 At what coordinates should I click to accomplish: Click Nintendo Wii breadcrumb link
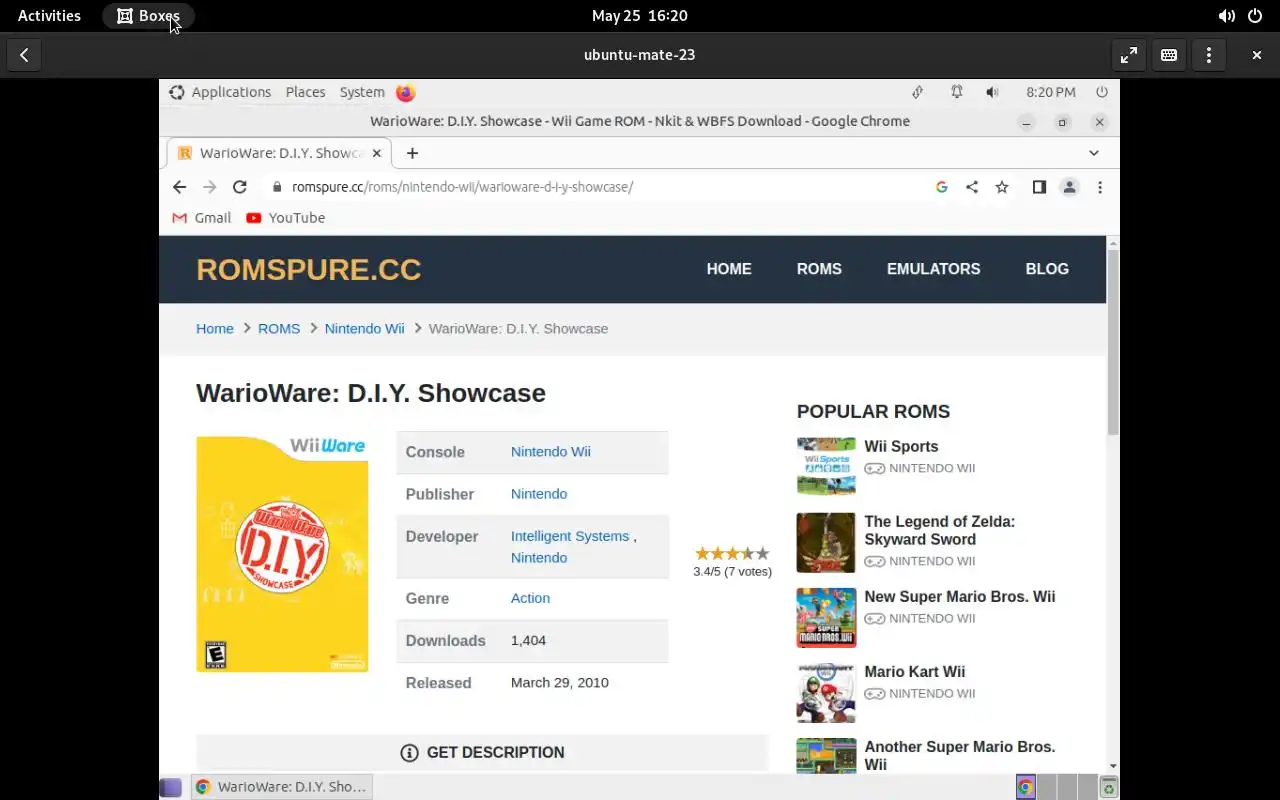coord(364,328)
